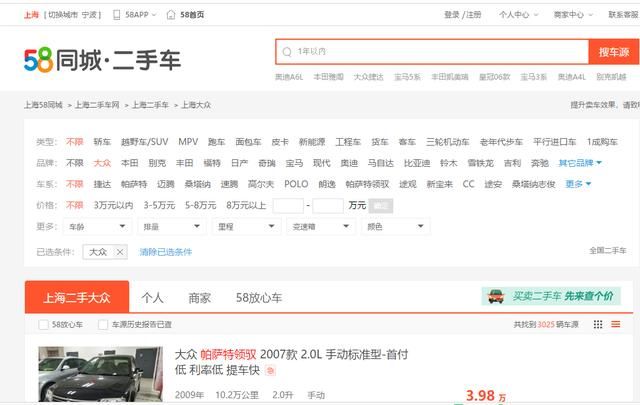Click the search magnifier icon
This screenshot has height=405, width=640.
(x=287, y=52)
